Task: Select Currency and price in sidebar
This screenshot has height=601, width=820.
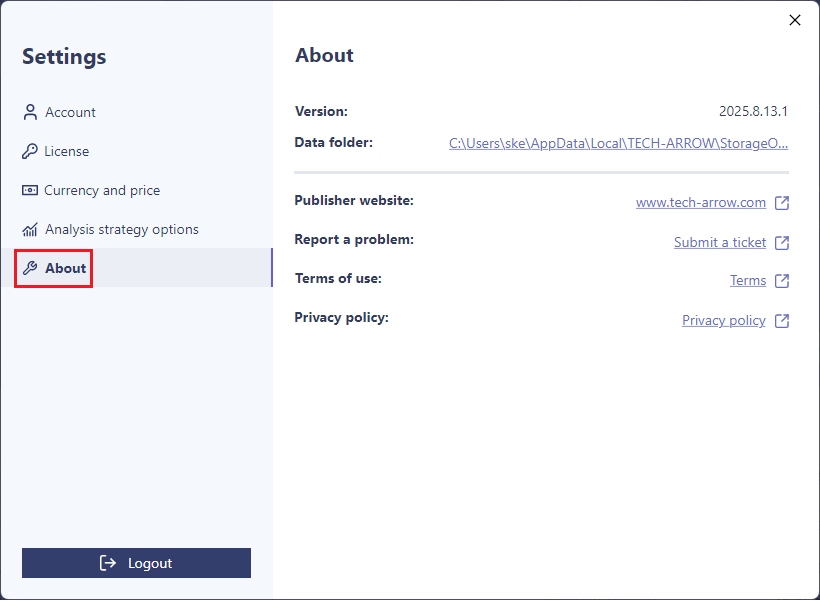Action: tap(102, 190)
